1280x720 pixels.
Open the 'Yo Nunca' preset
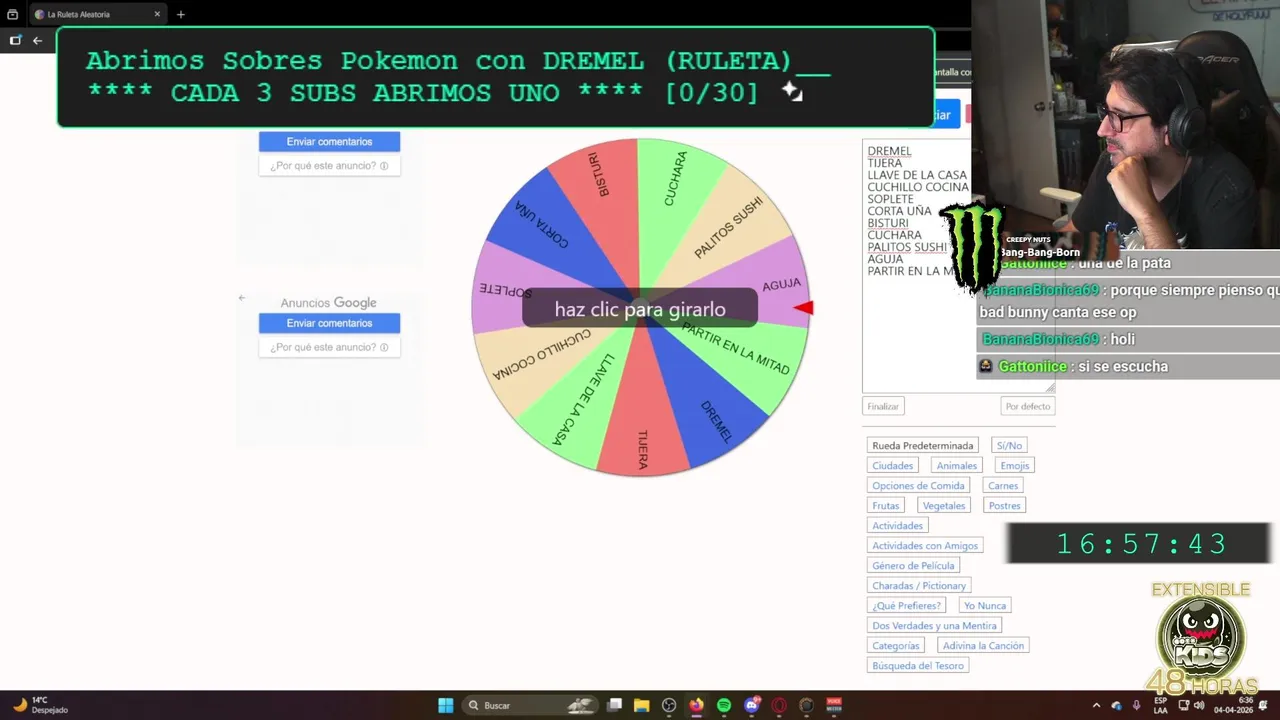pyautogui.click(x=985, y=605)
